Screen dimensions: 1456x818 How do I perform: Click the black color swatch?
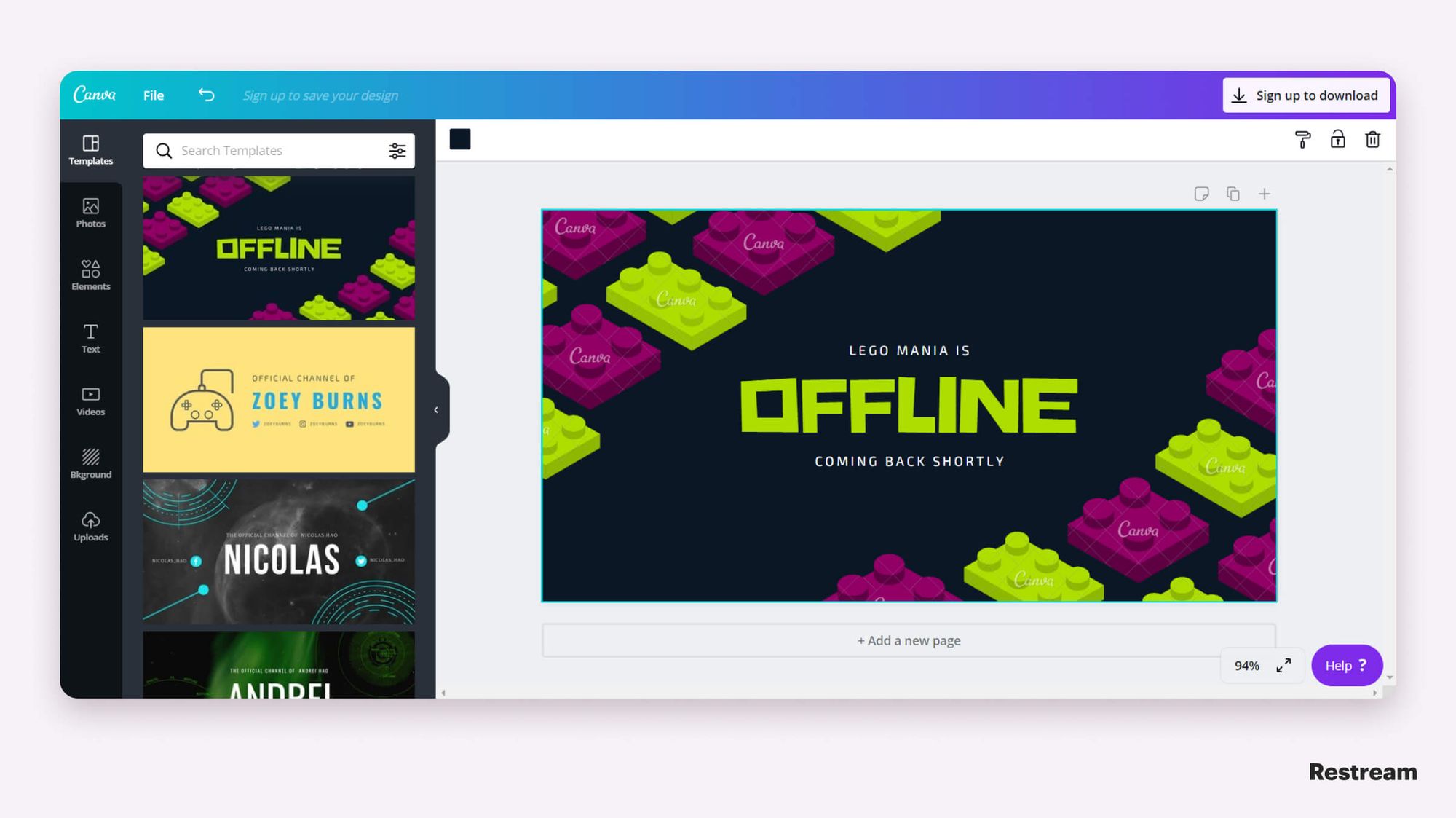460,138
